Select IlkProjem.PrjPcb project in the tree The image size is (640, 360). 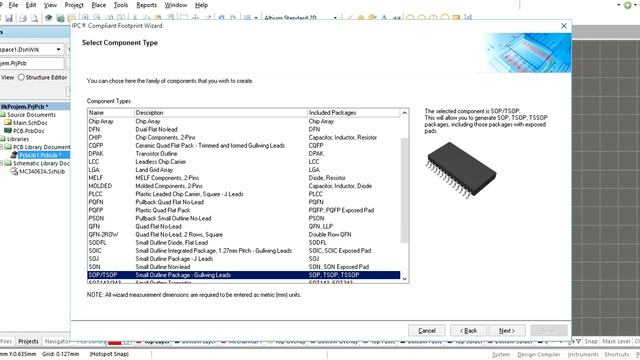point(24,107)
